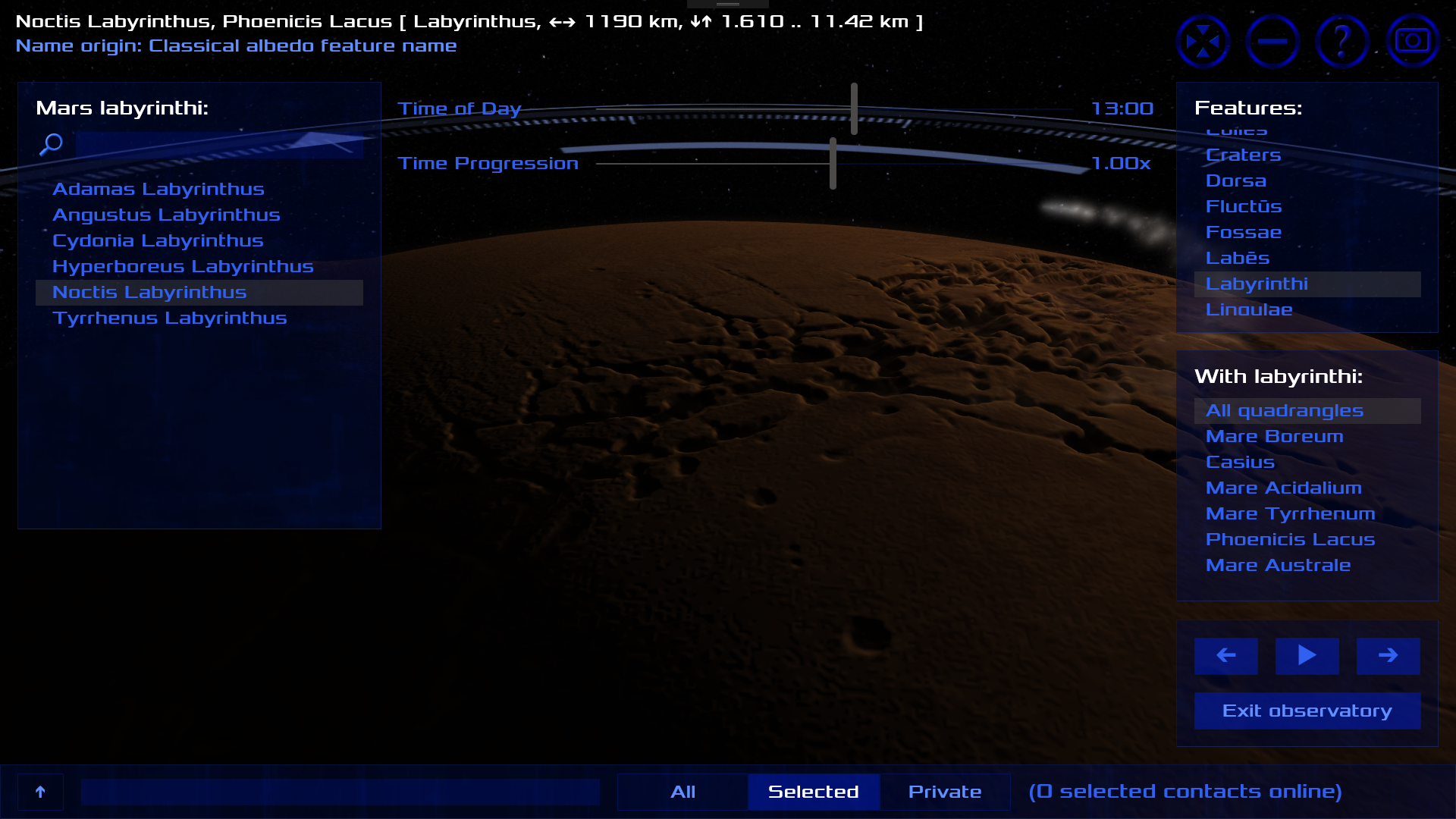
Task: Switch to the Private contacts tab
Action: point(945,792)
